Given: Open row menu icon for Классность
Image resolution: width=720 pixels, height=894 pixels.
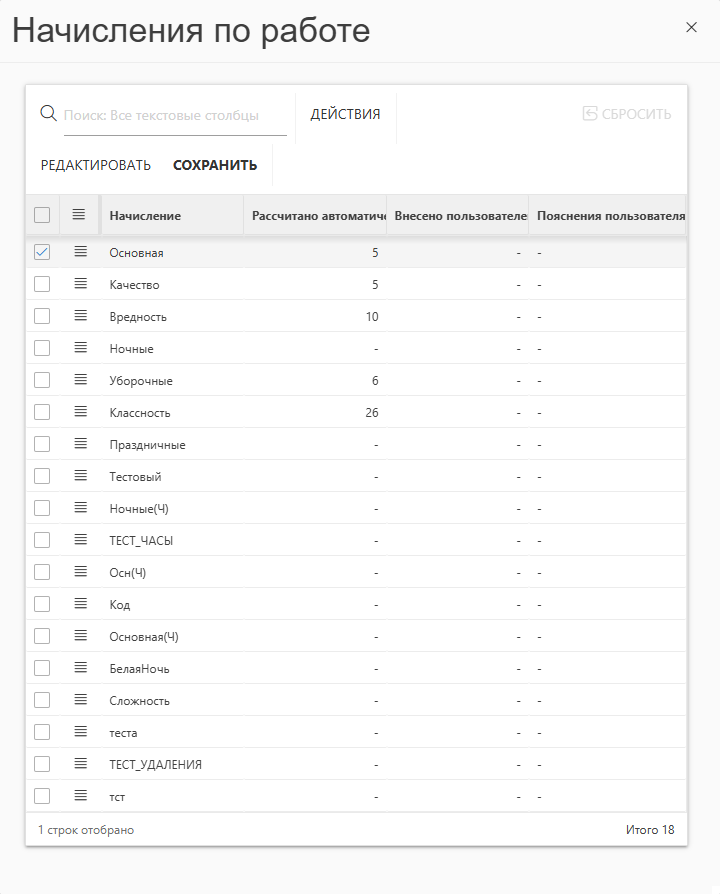Looking at the screenshot, I should pos(79,412).
